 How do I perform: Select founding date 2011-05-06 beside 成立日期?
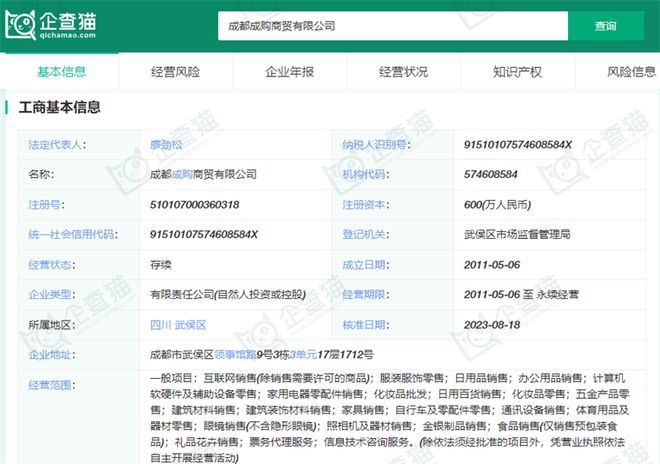pos(492,265)
